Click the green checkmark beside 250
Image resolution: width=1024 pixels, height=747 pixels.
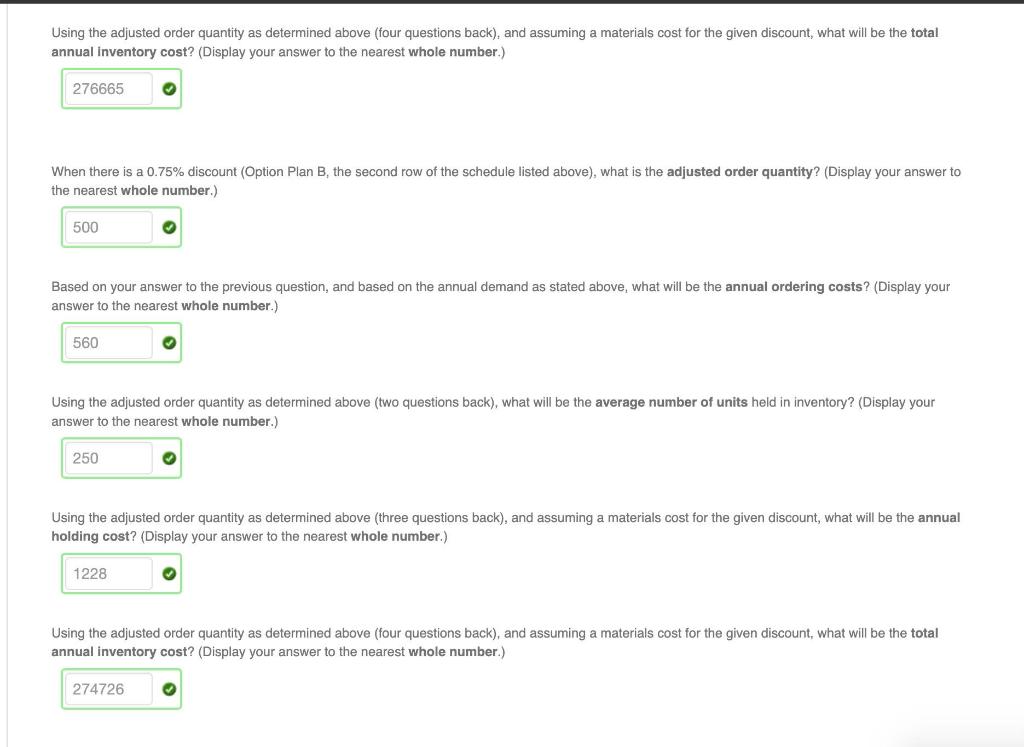click(168, 458)
